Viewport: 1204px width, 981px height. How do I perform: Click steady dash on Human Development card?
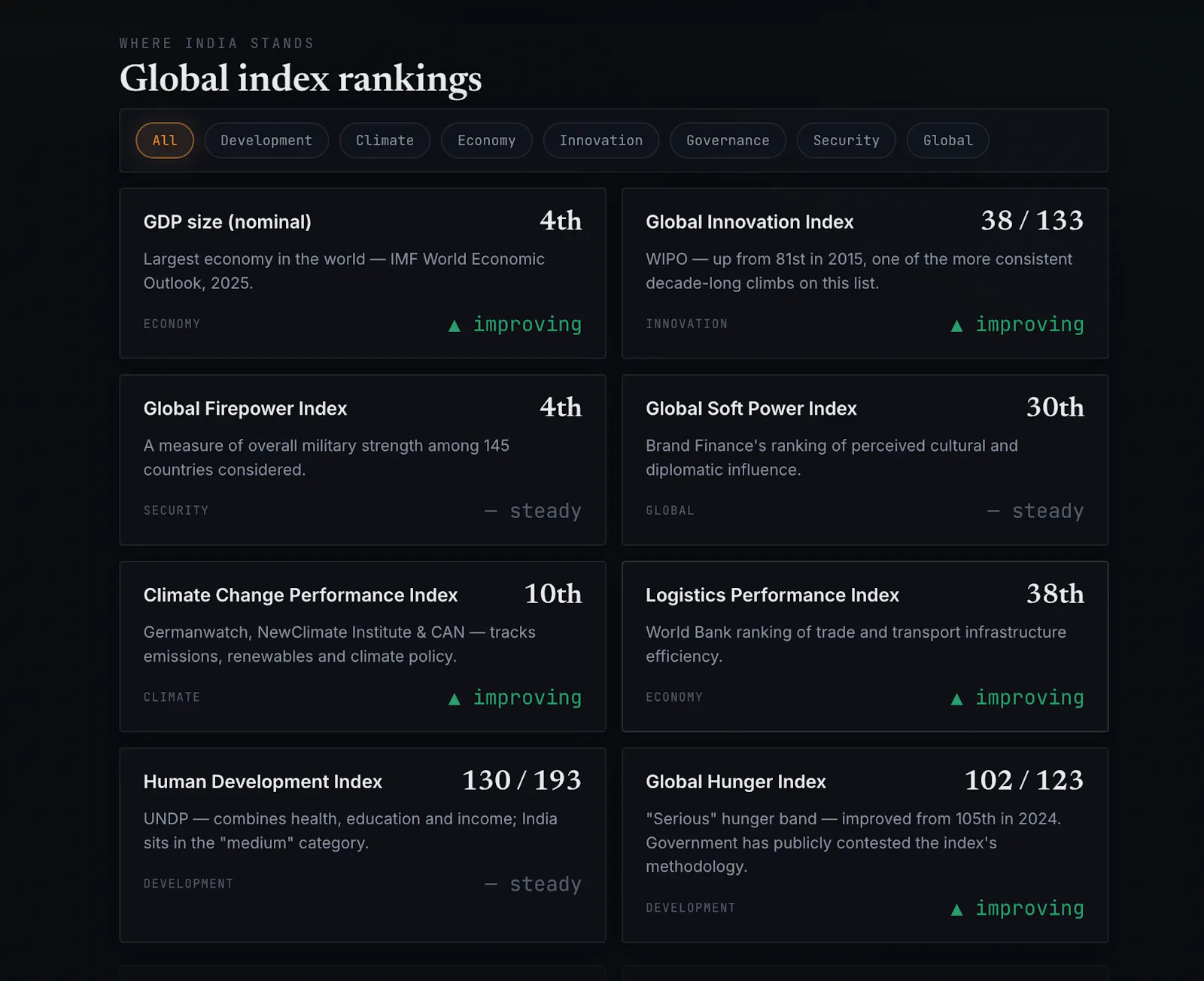[491, 885]
